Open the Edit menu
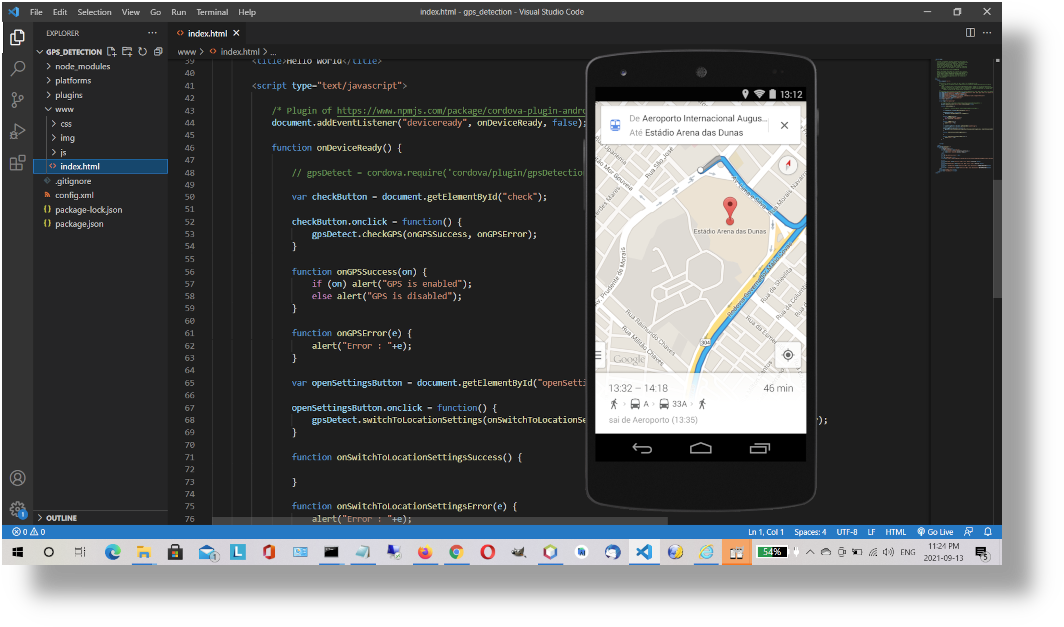 click(60, 12)
